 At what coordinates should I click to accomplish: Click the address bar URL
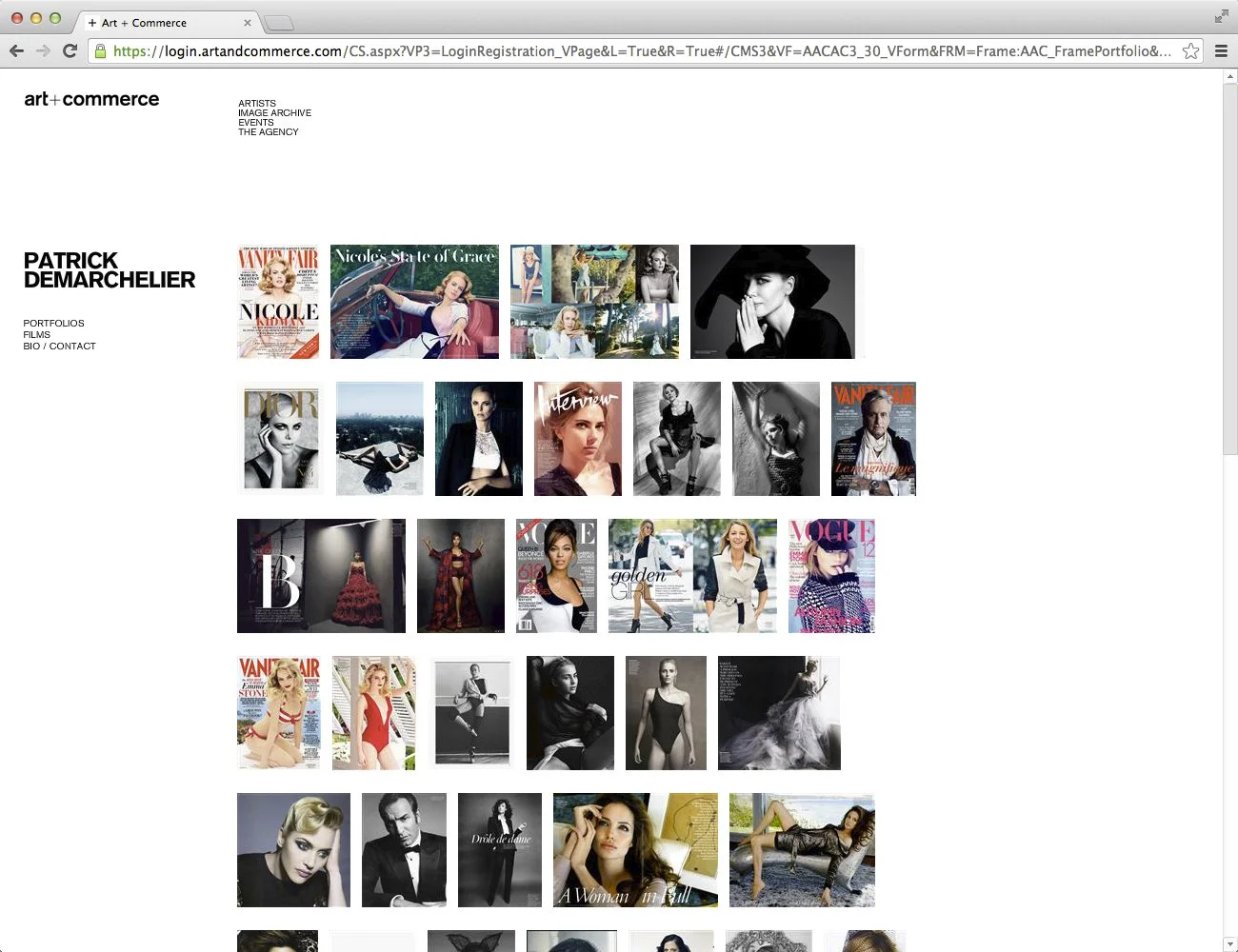pos(642,51)
